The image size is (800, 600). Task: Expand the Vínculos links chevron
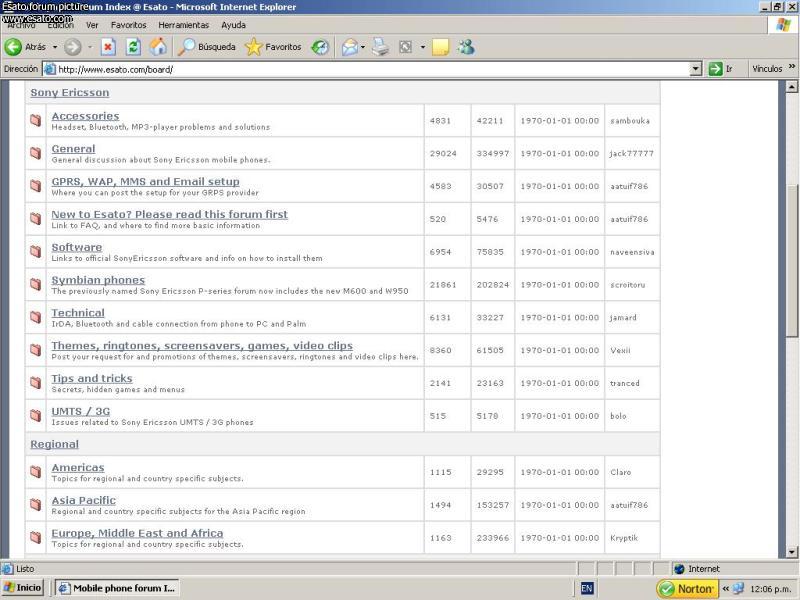792,67
